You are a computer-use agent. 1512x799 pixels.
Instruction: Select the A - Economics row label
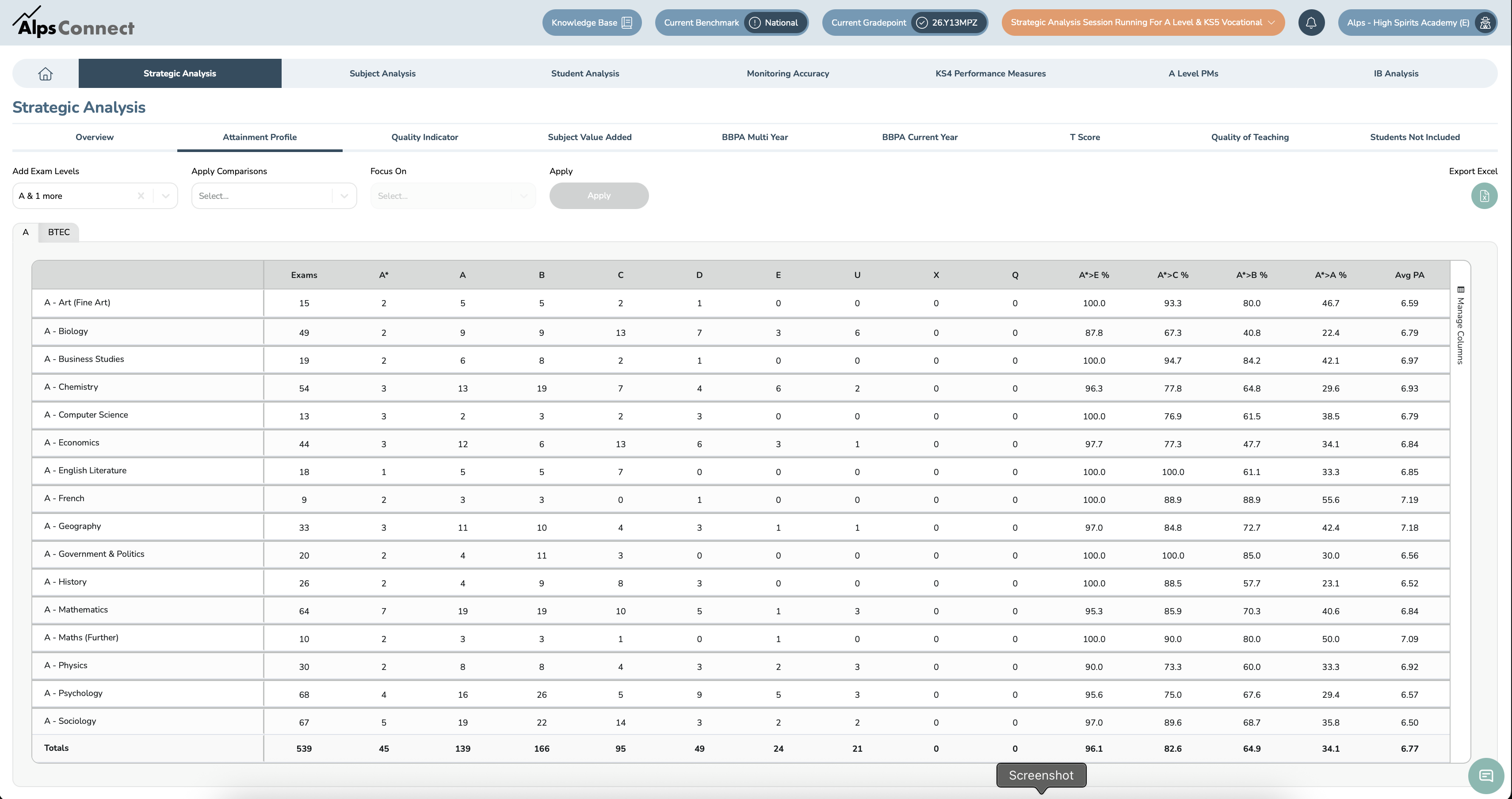click(72, 443)
